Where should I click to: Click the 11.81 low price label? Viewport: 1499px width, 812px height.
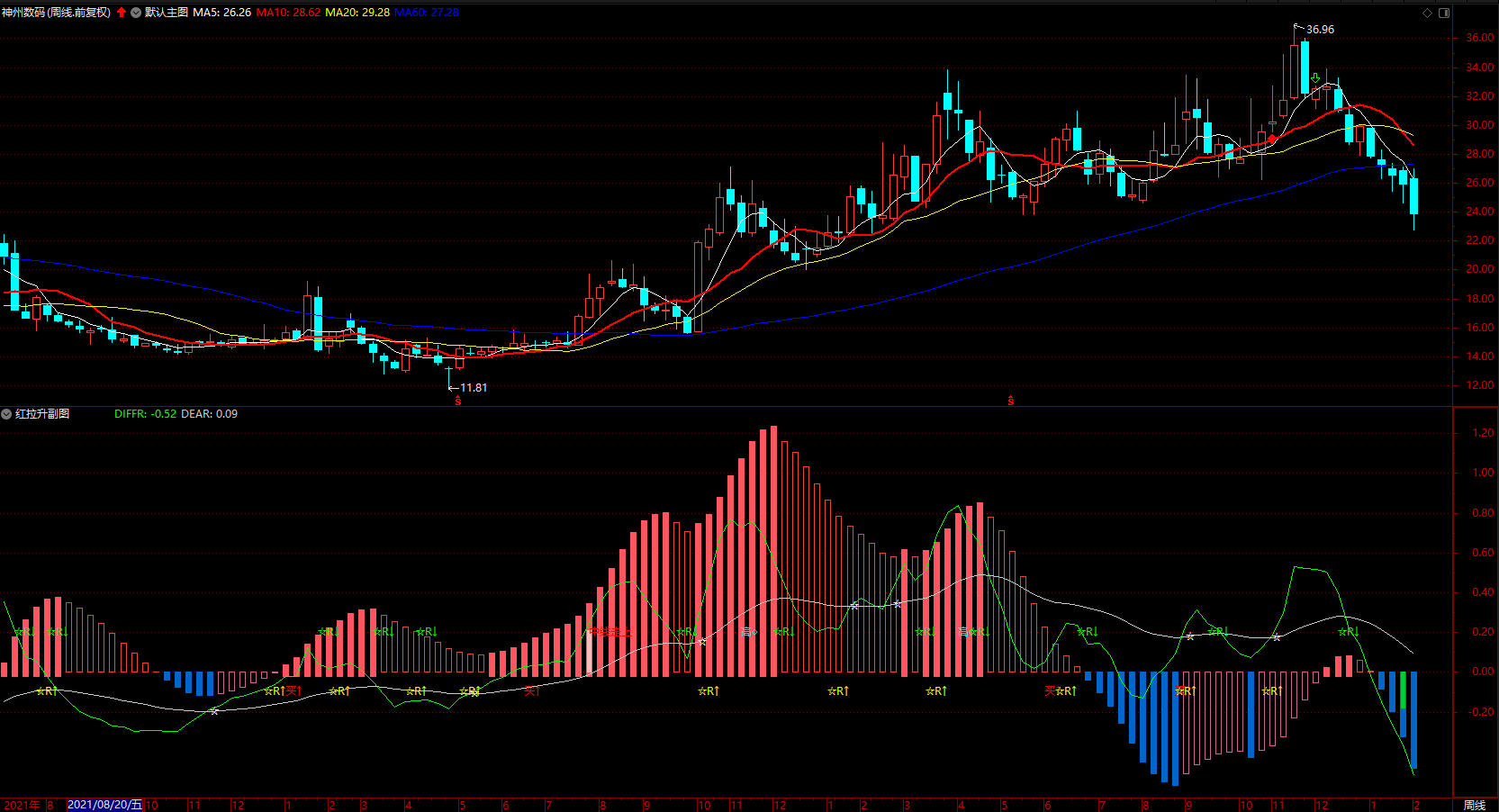[x=474, y=388]
